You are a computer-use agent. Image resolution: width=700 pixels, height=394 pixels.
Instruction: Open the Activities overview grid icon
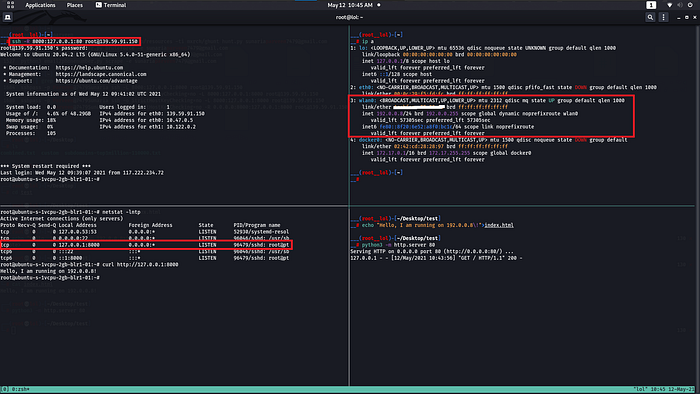pyautogui.click(x=10, y=5)
